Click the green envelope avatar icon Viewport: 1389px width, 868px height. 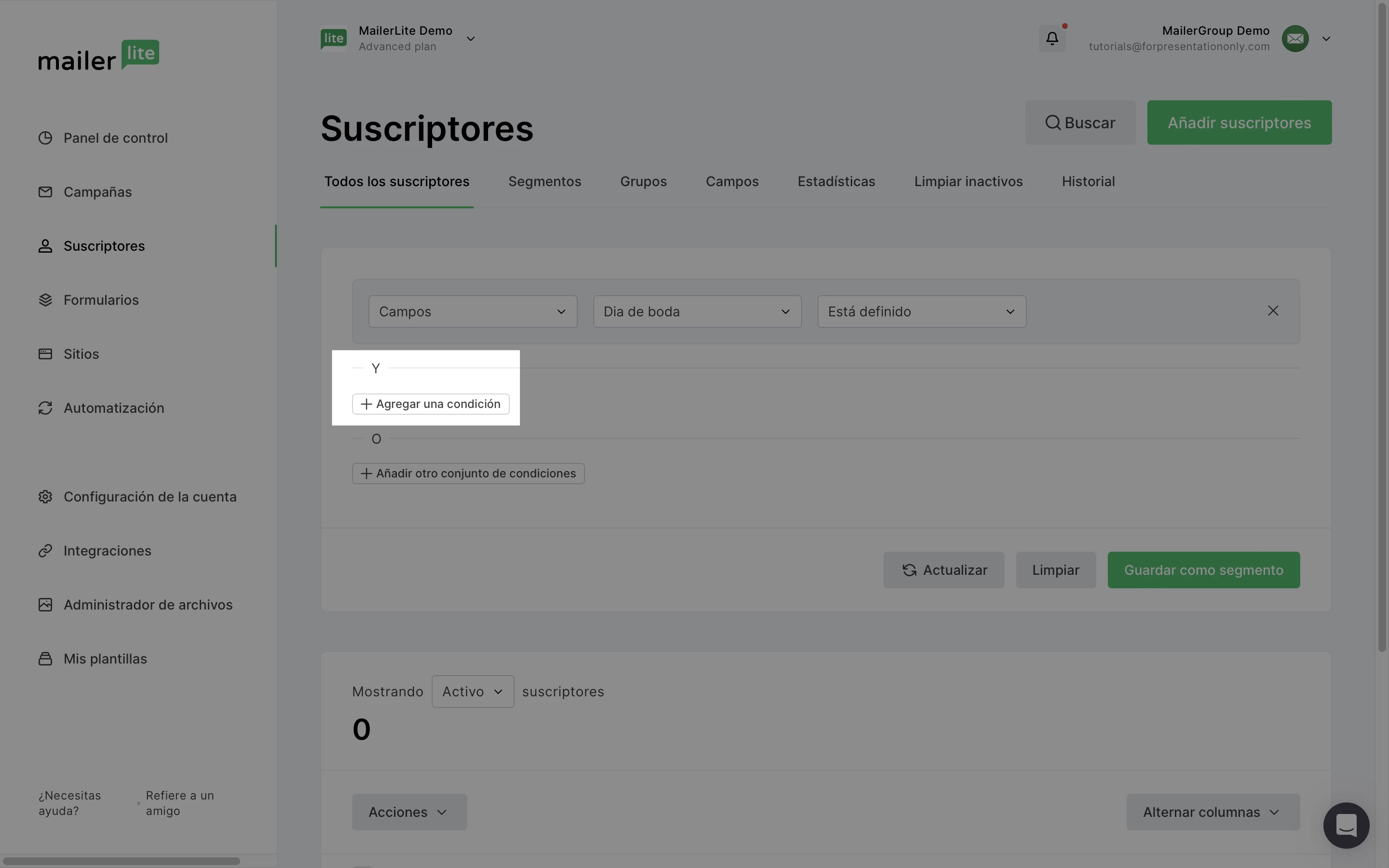coord(1295,39)
